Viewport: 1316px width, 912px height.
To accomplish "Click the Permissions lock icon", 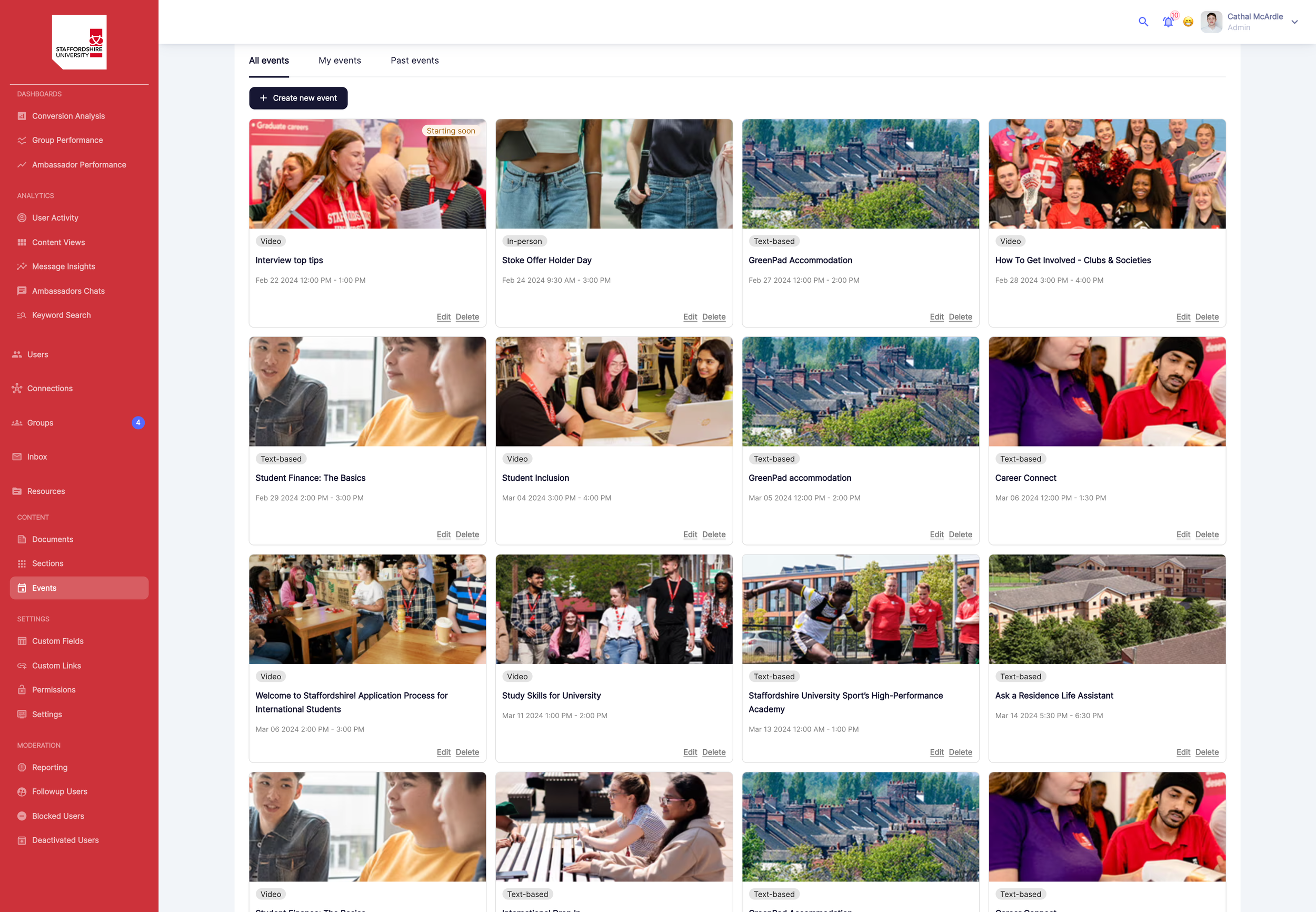I will point(22,690).
